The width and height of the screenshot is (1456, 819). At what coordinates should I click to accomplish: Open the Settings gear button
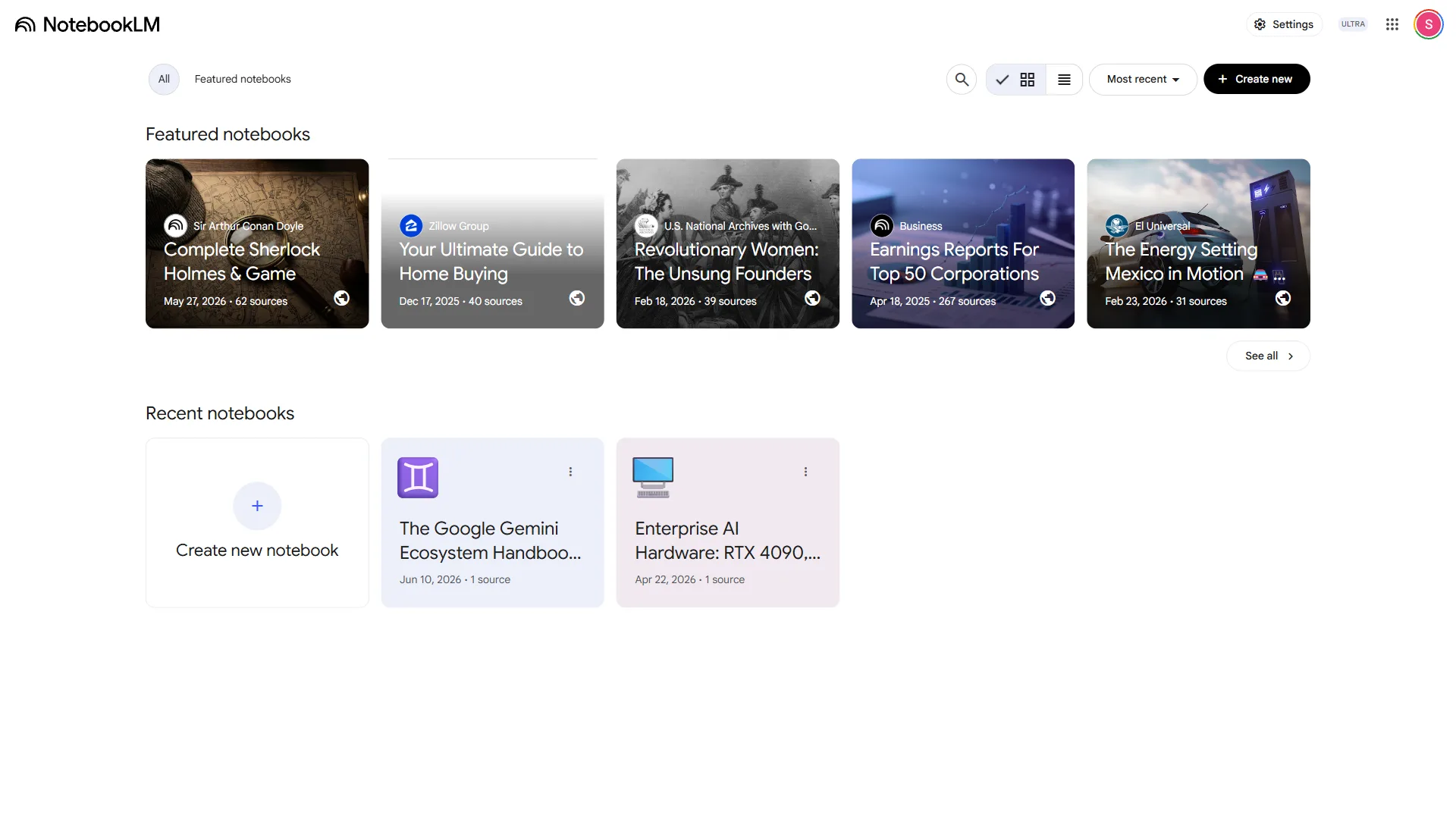point(1284,24)
